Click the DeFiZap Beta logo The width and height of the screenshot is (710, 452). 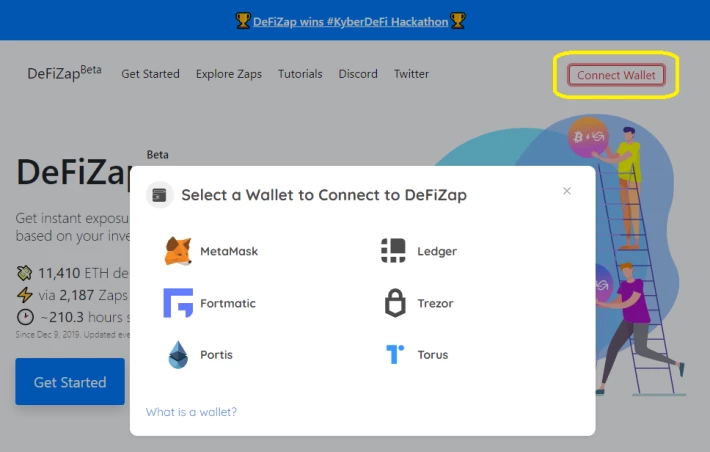[64, 72]
